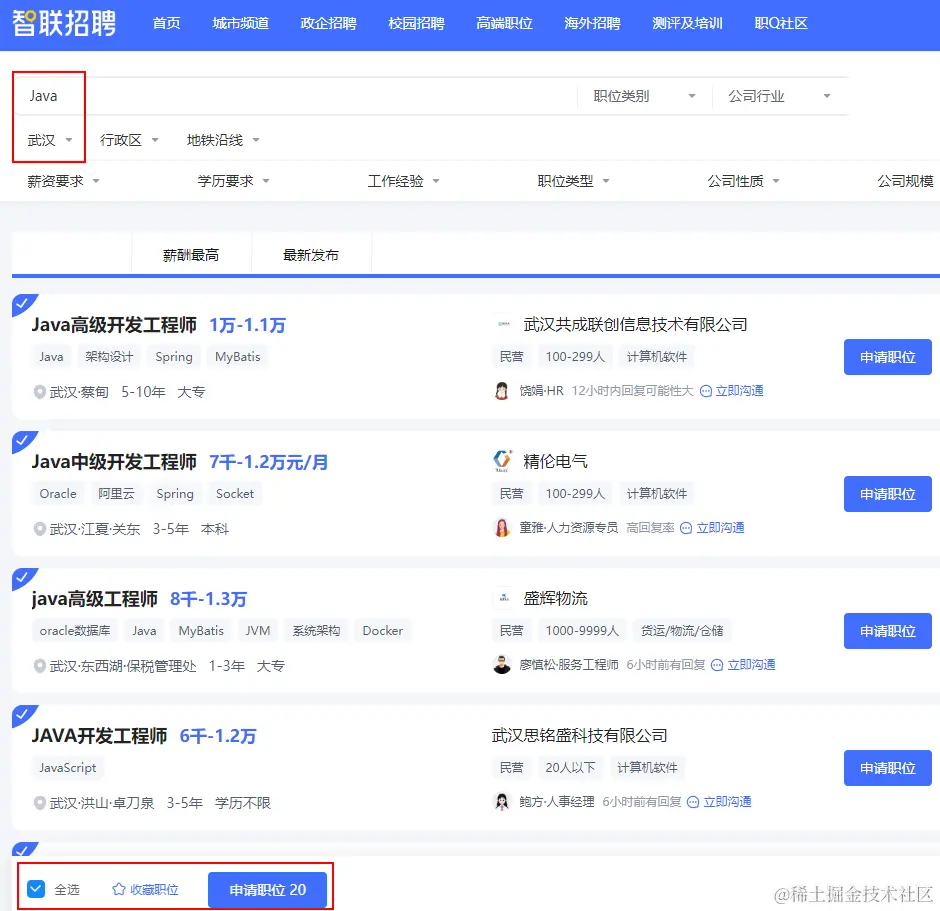Expand the 公司行业 dropdown

(x=779, y=96)
